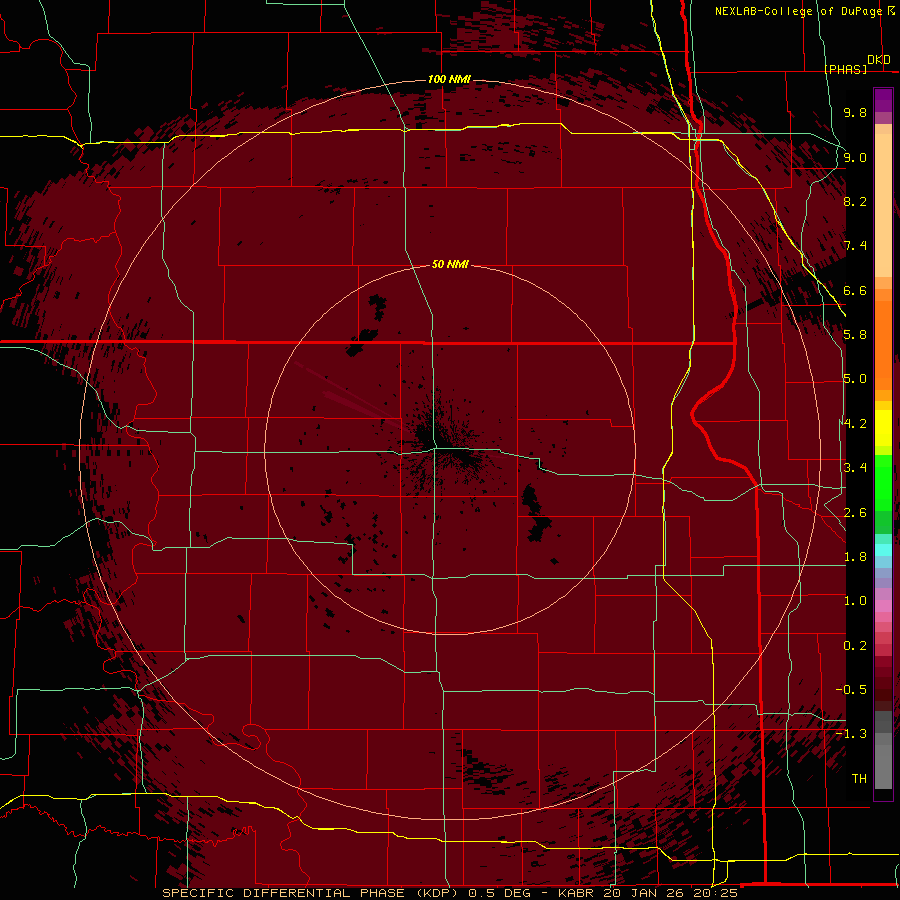
Task: Click the 20 JAN 26 date text
Action: (x=641, y=893)
